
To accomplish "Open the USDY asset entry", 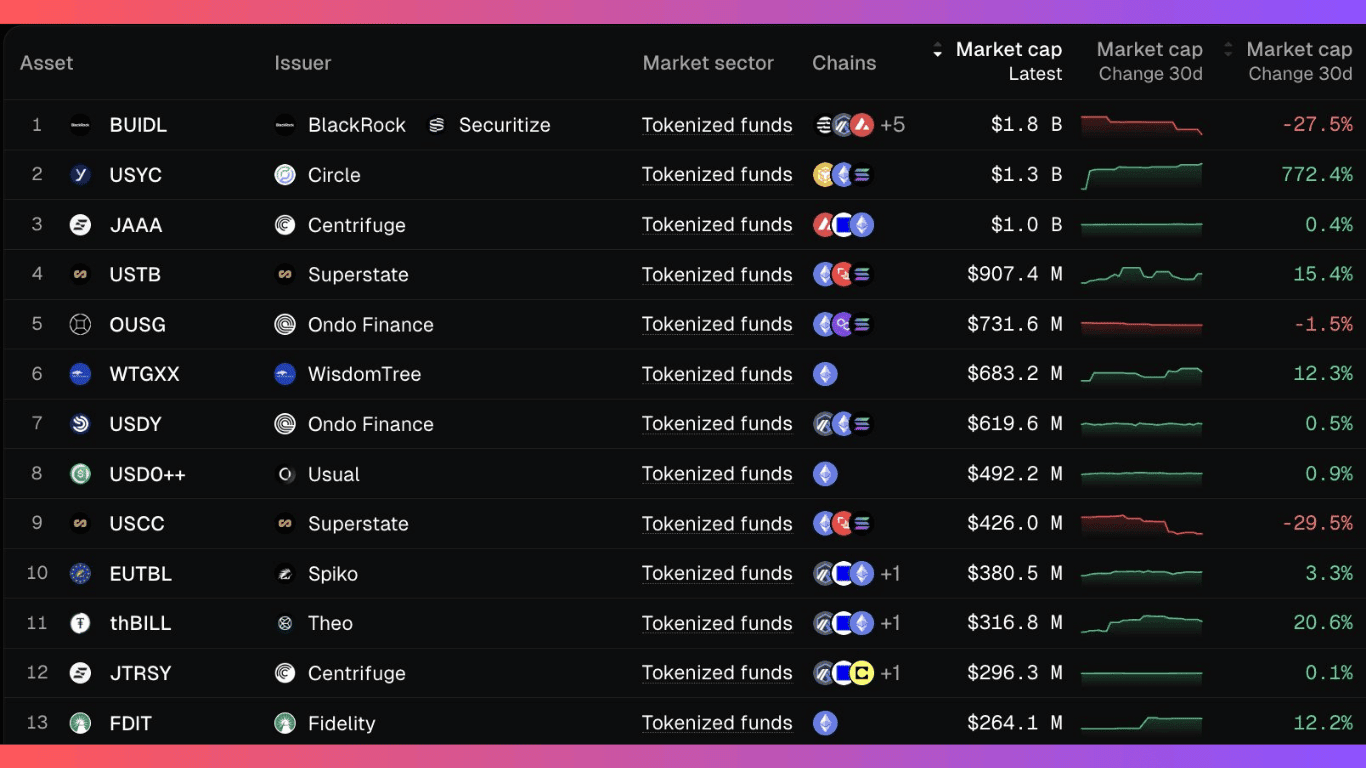I will tap(134, 424).
